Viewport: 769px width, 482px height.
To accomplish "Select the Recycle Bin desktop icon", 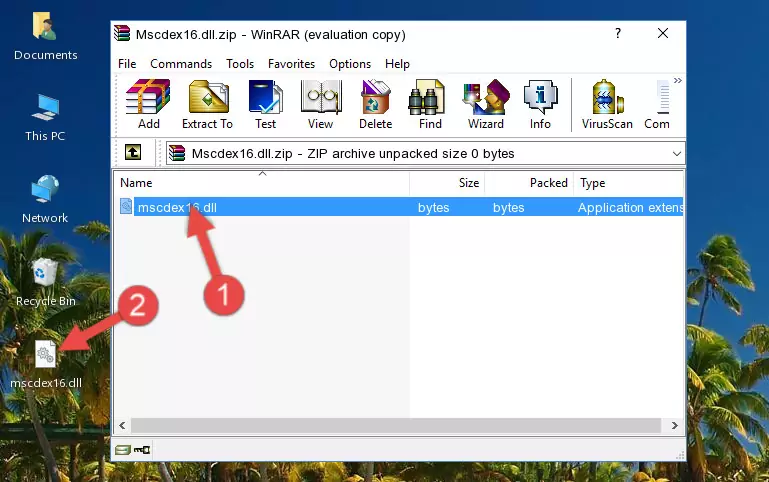I will 45,282.
